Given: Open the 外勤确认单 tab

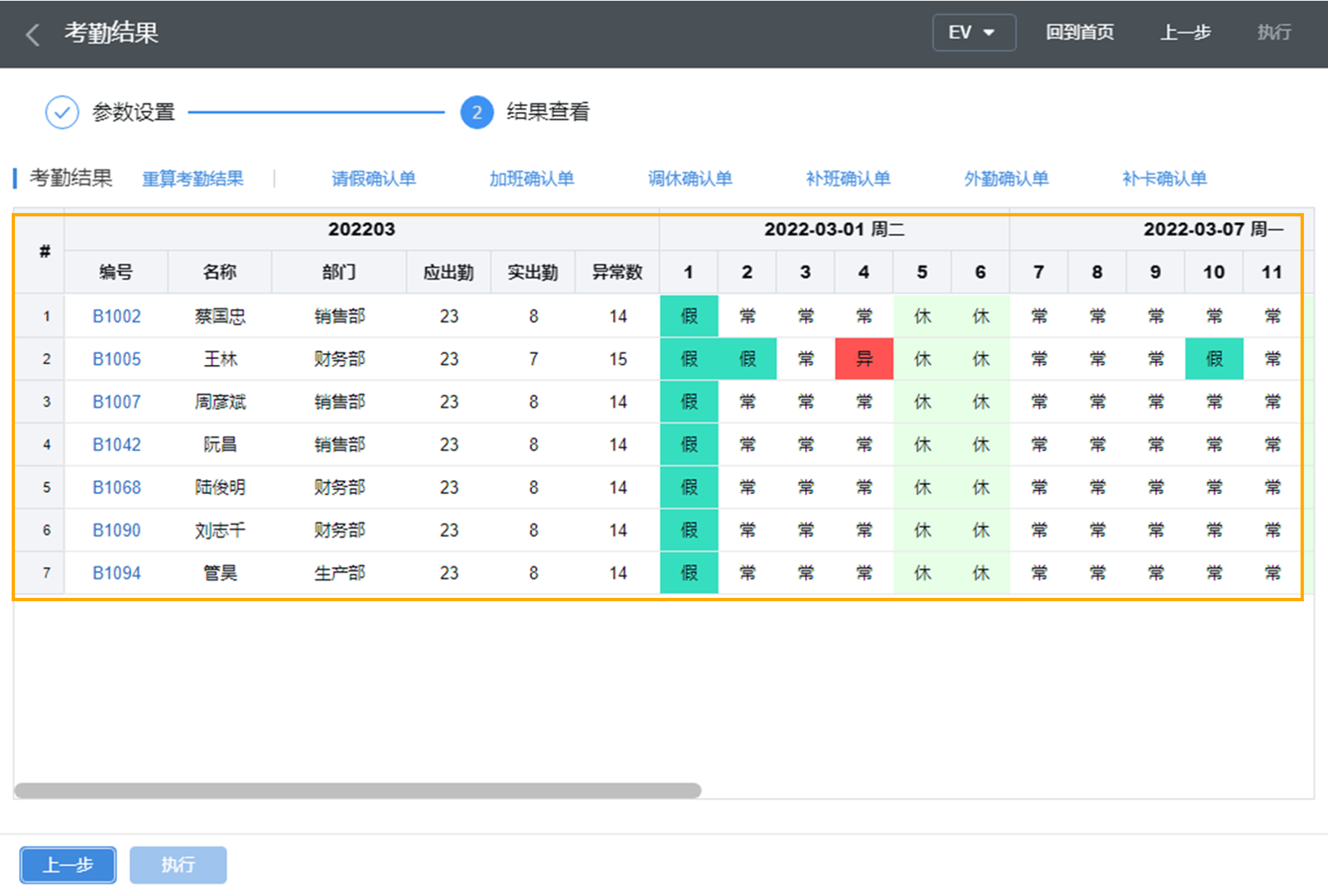Looking at the screenshot, I should 1006,179.
